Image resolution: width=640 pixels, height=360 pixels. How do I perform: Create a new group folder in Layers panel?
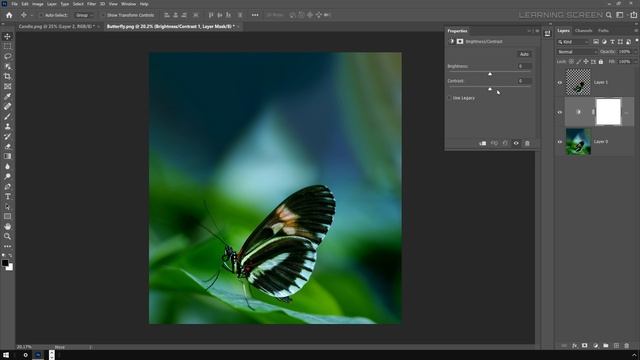[x=606, y=345]
